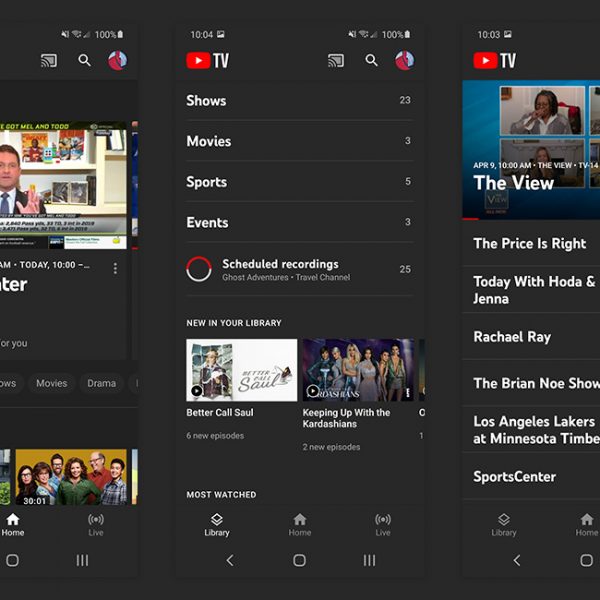Tap the YouTube TV logo above Shows
600x600 pixels.
pyautogui.click(x=208, y=61)
